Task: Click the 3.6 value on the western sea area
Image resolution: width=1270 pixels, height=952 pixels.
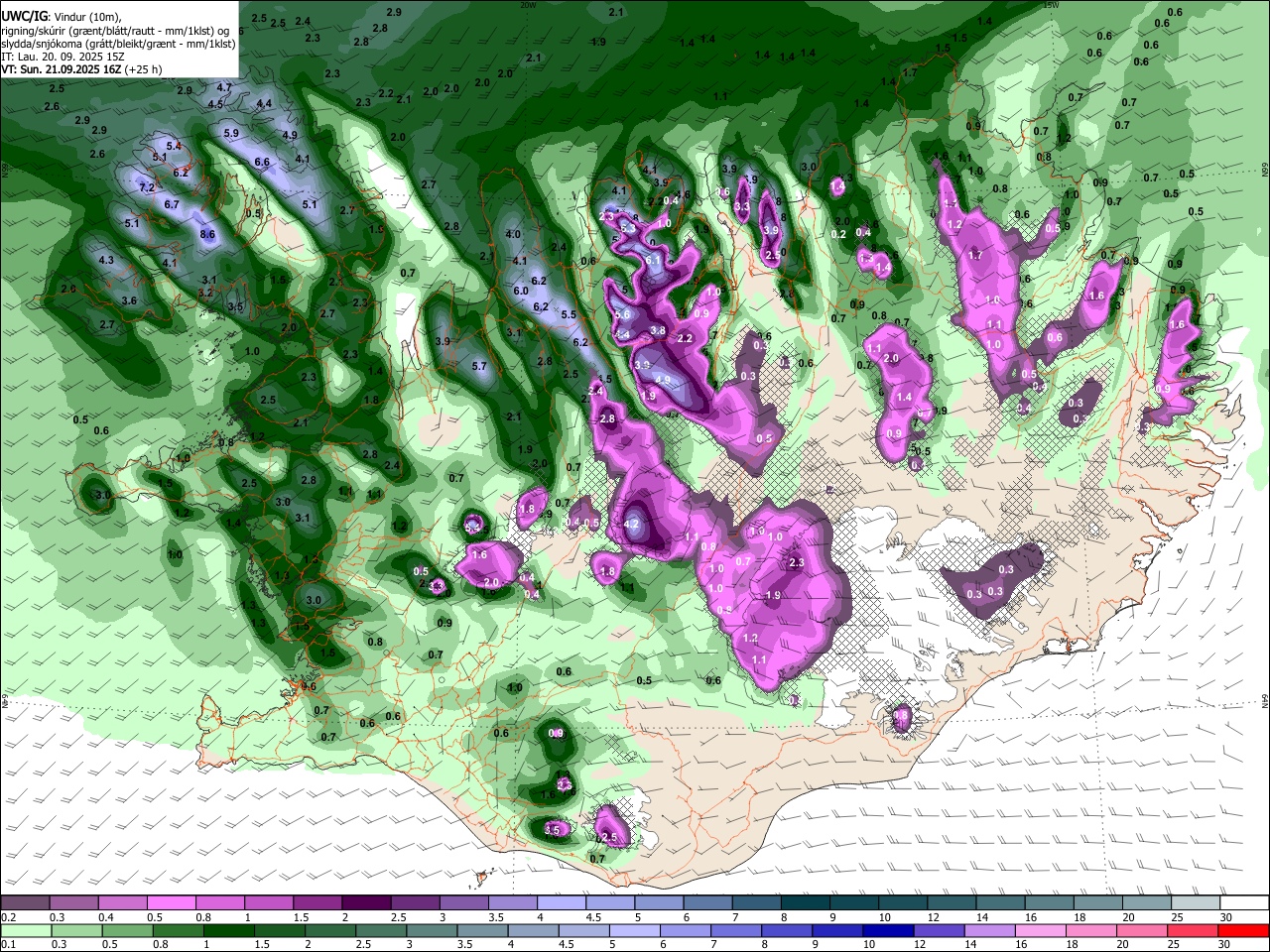Action: (129, 300)
